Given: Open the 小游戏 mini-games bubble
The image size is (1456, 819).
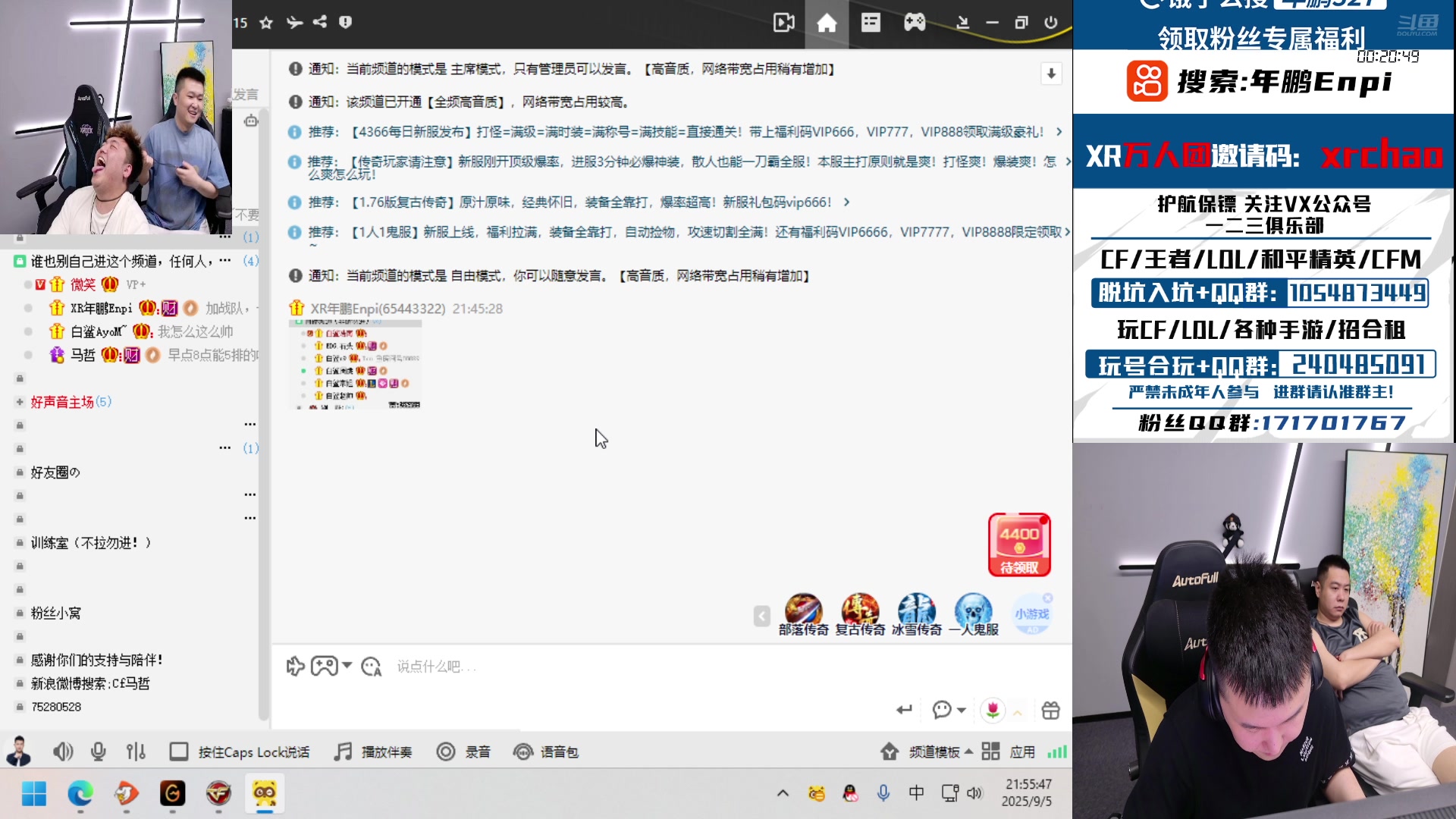Looking at the screenshot, I should click(x=1032, y=615).
